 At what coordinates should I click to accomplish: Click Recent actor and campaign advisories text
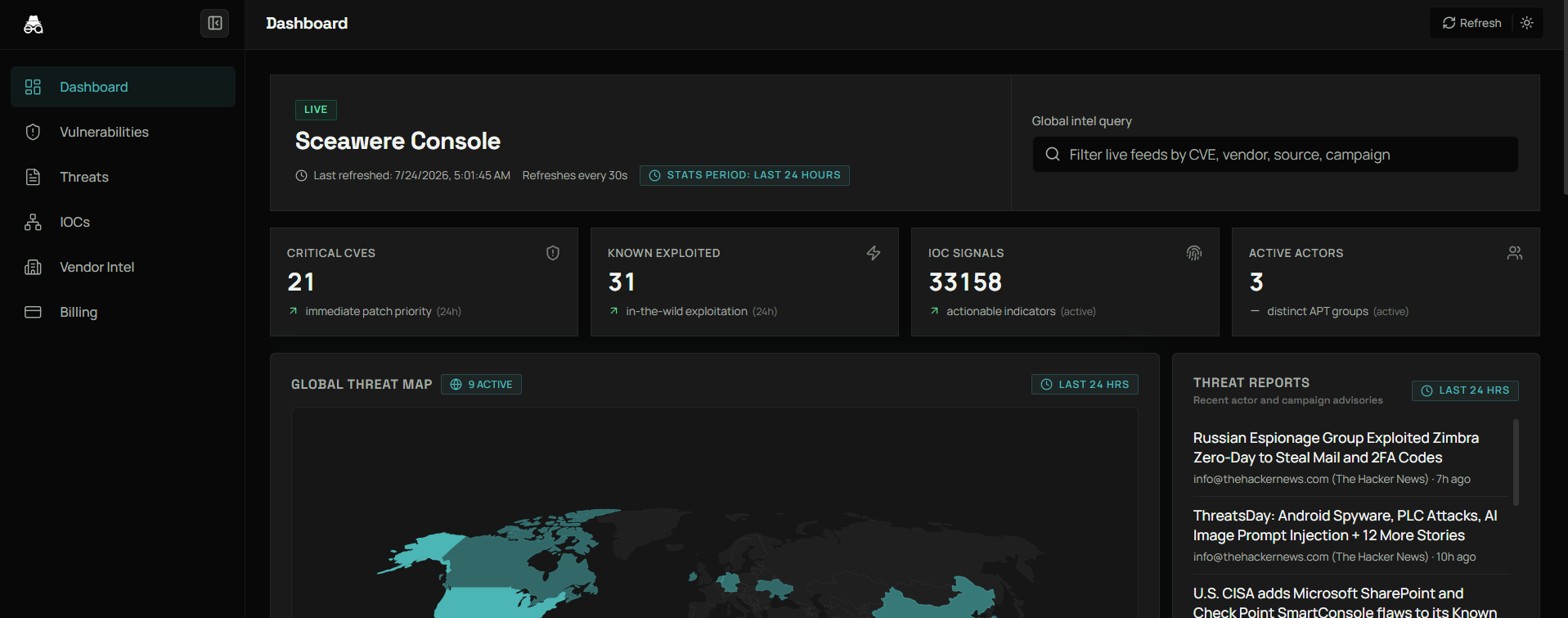(1288, 400)
